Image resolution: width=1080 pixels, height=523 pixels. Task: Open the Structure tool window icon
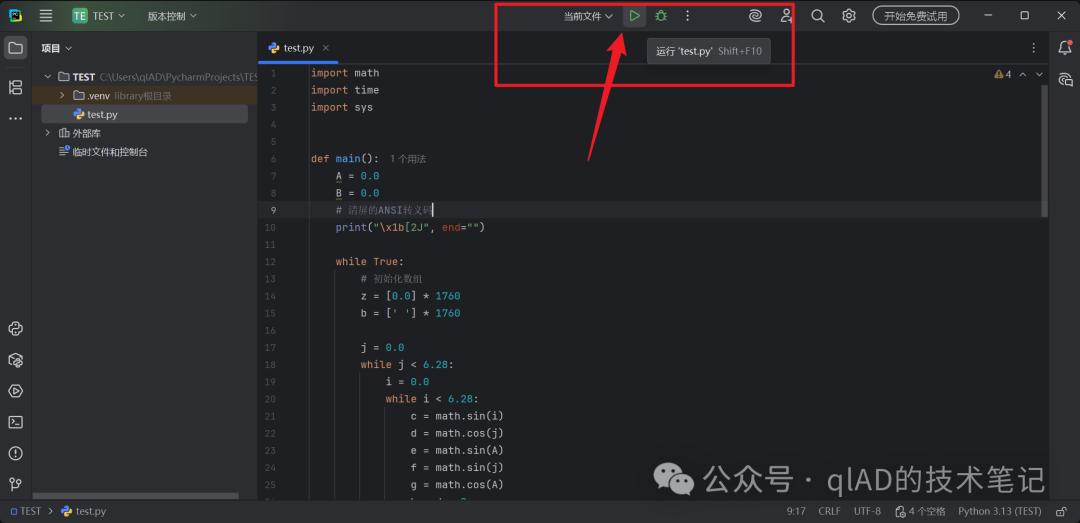[16, 87]
